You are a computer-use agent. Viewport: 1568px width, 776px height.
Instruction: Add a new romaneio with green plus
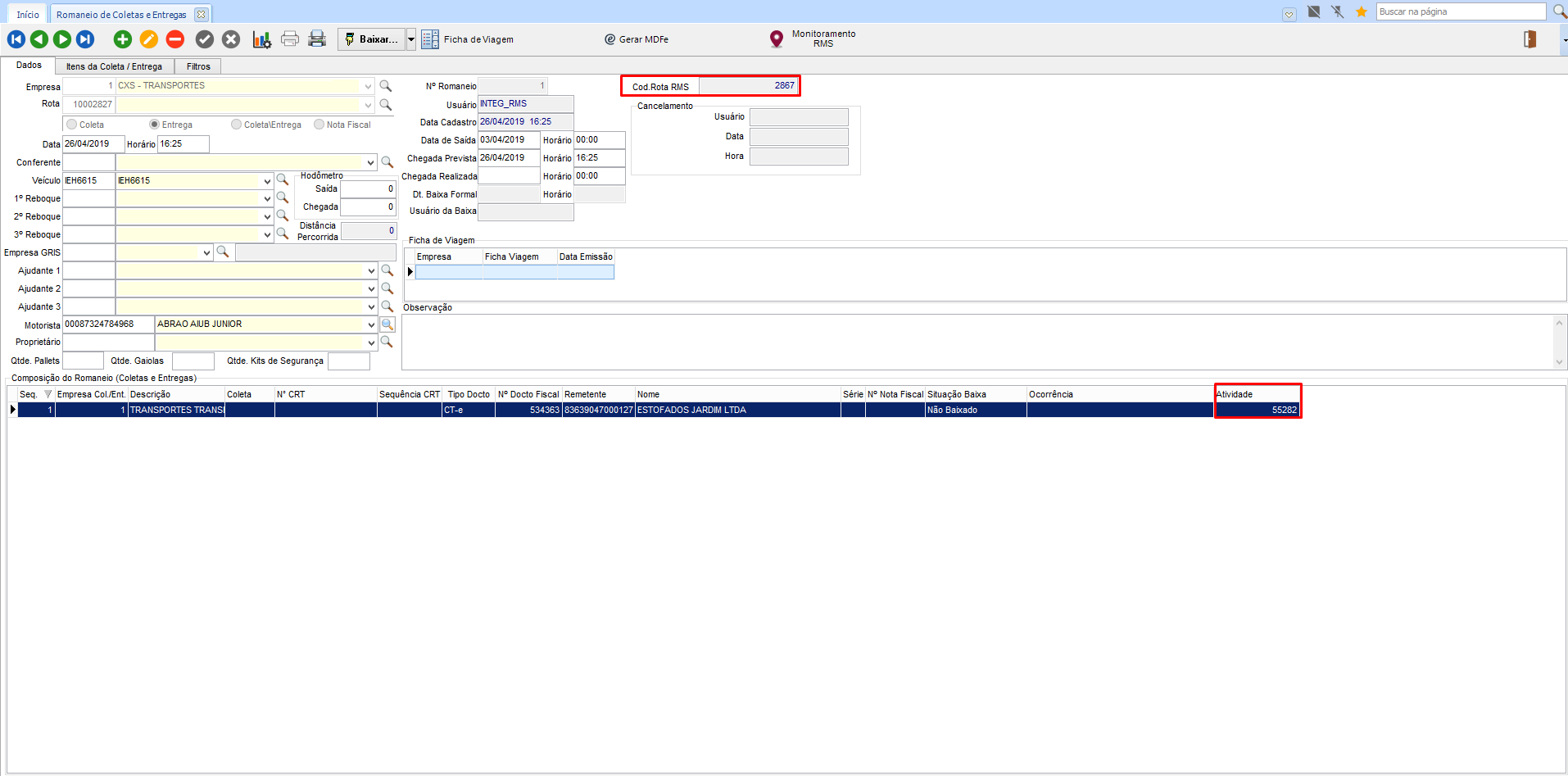(123, 39)
